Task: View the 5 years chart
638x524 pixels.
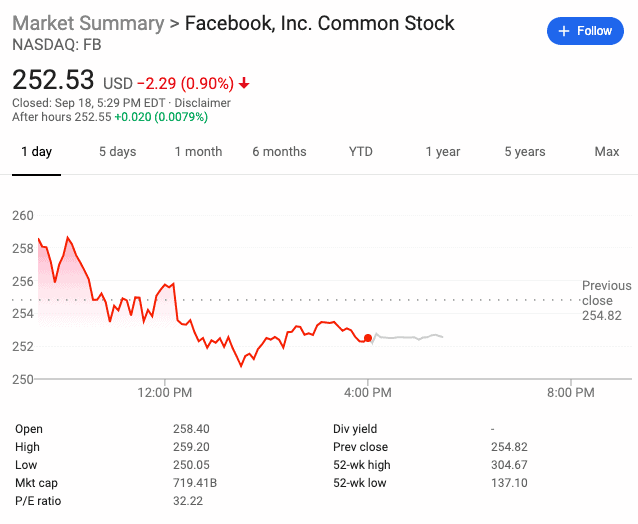Action: point(524,152)
